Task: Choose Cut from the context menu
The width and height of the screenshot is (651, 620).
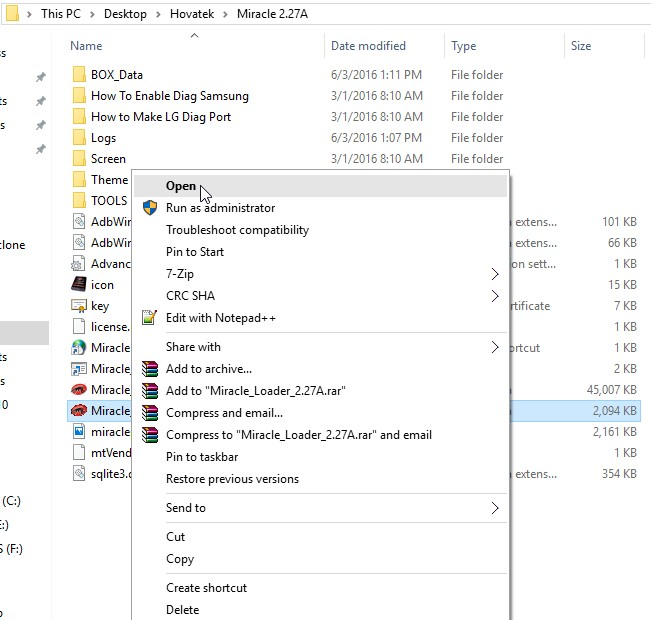Action: (x=320, y=537)
